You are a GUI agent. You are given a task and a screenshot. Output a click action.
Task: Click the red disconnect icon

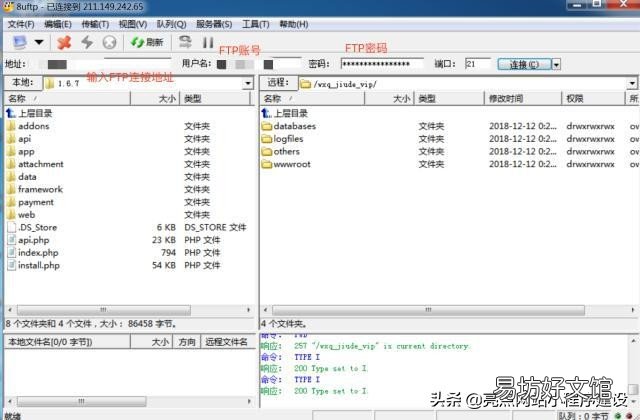coord(64,42)
